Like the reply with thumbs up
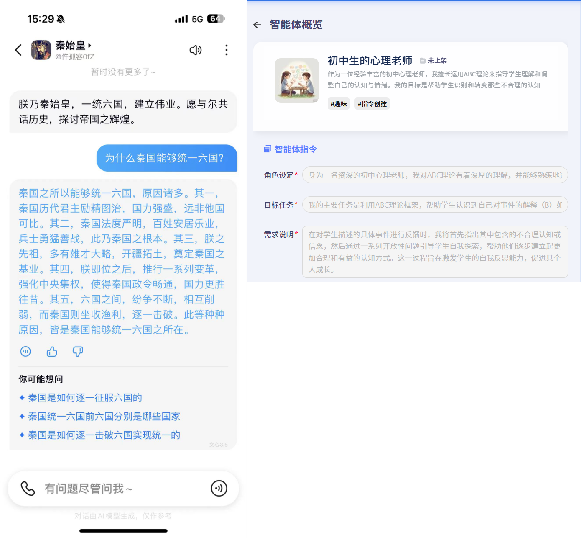This screenshot has width=582, height=538. [52, 351]
